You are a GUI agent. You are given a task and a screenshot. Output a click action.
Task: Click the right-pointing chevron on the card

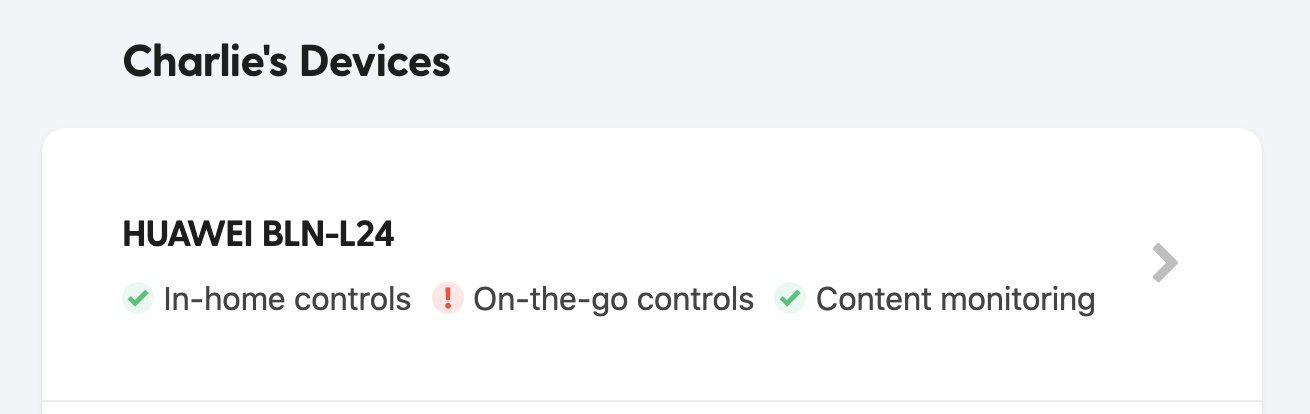[x=1165, y=264]
